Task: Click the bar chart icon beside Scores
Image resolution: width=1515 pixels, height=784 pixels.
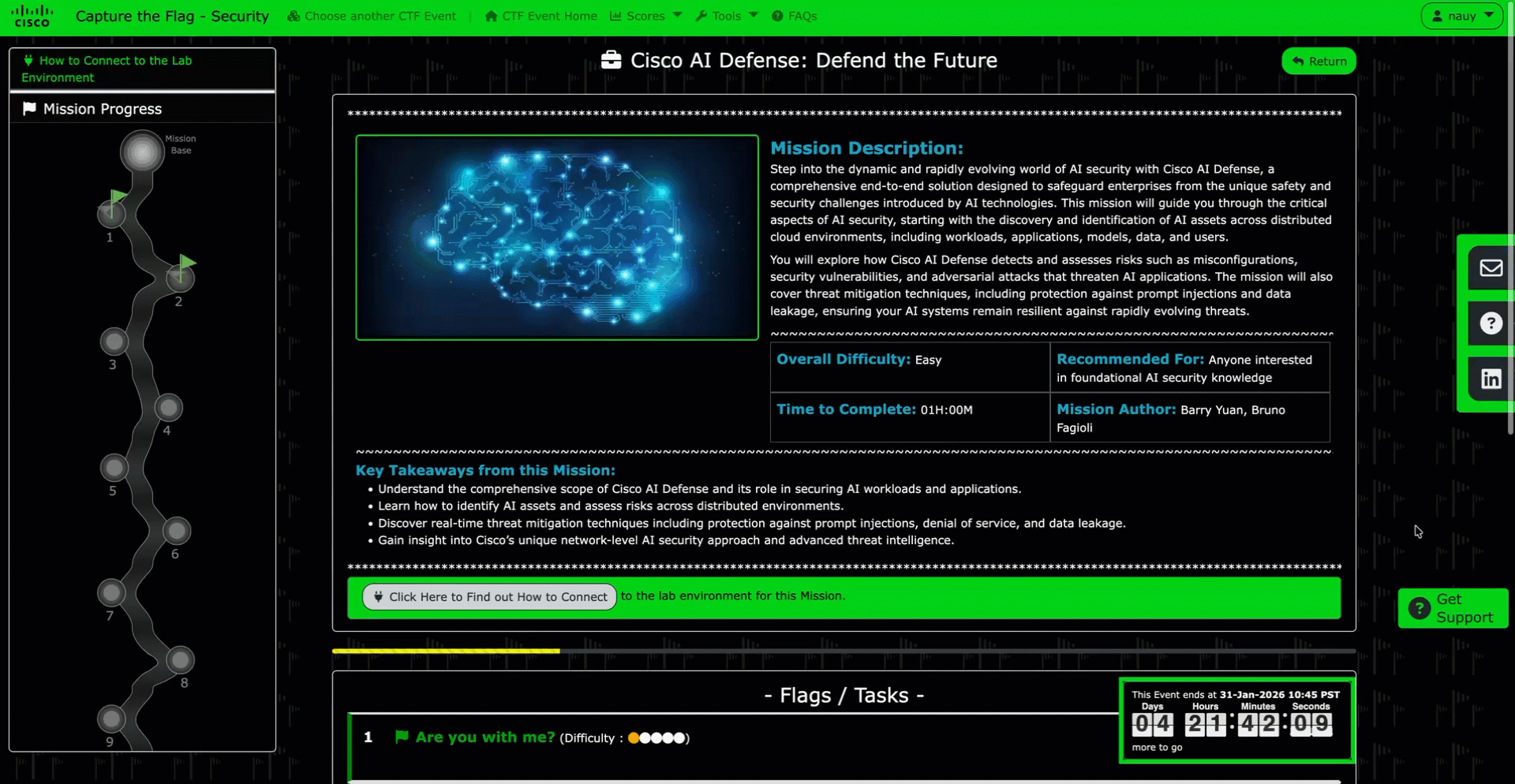Action: coord(615,16)
